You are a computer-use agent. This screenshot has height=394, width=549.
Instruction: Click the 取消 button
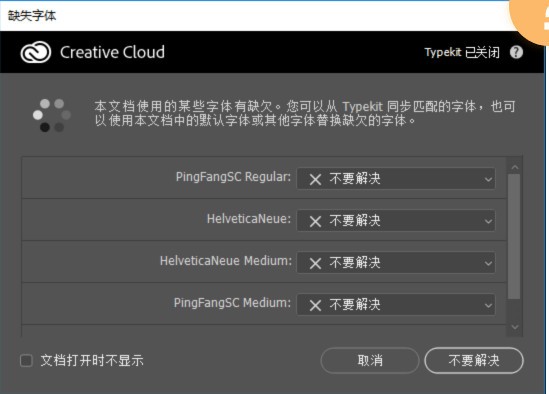(x=370, y=360)
